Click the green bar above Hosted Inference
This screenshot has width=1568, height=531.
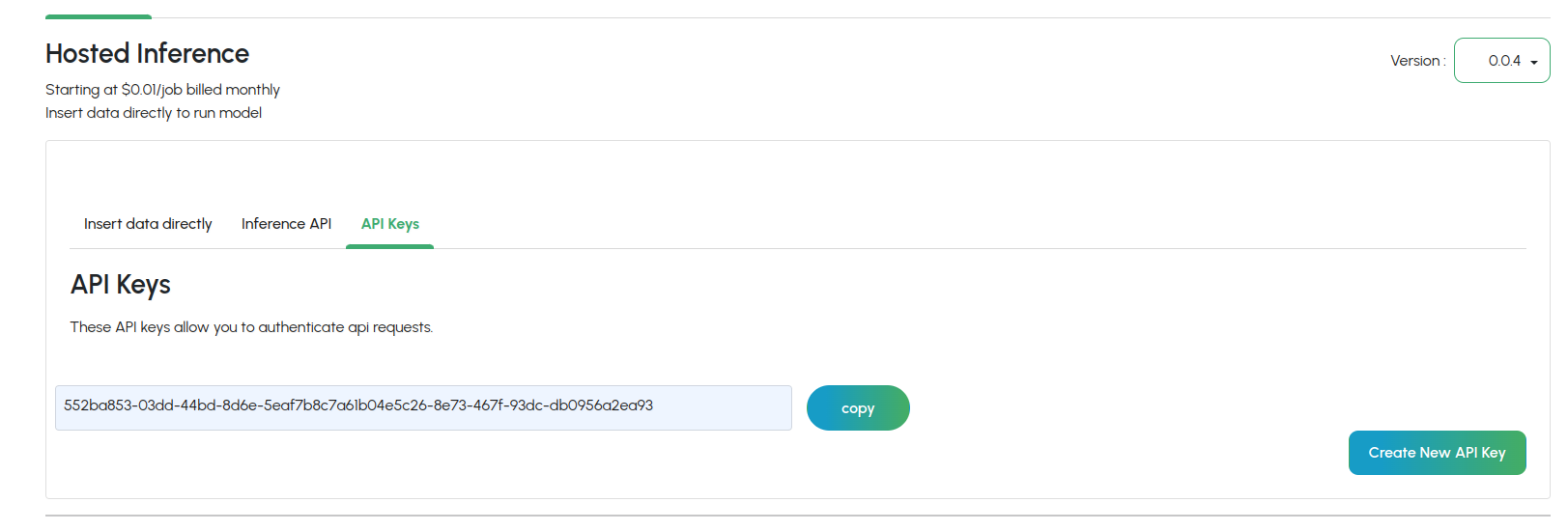click(x=99, y=16)
